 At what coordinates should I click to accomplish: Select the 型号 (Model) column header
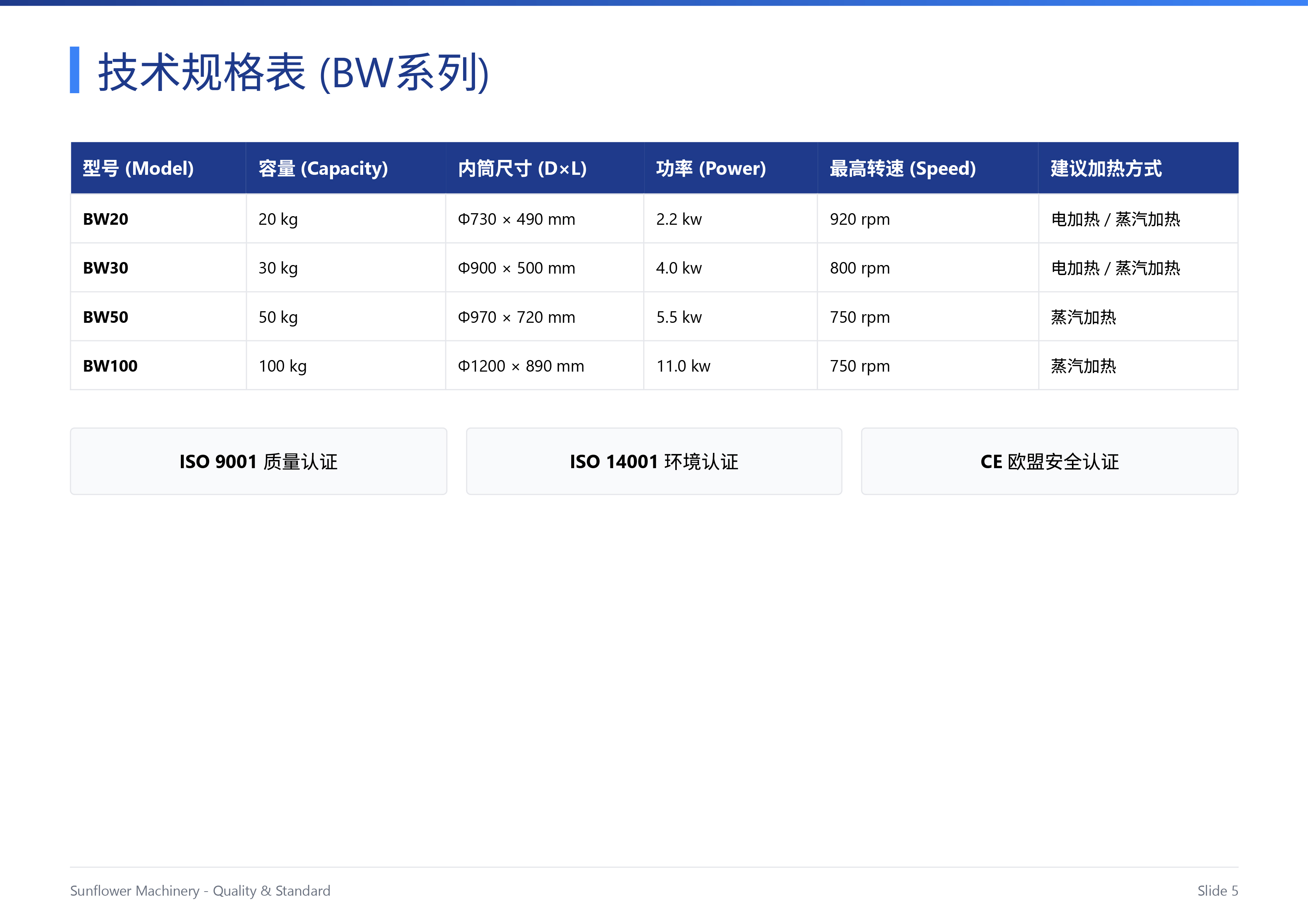(158, 168)
